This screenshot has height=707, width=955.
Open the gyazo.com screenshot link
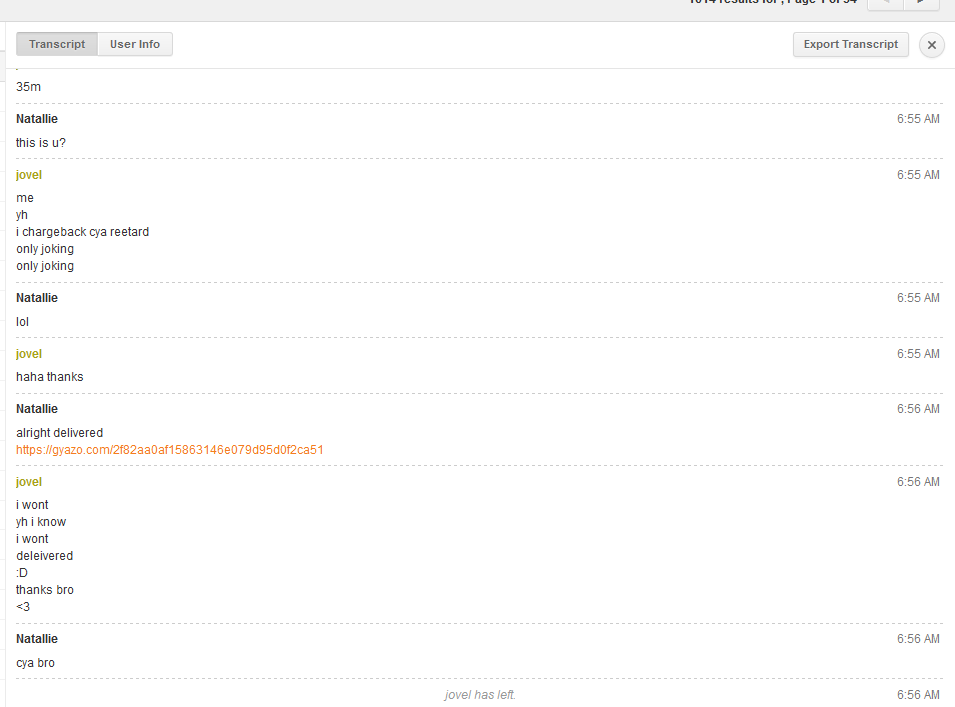click(x=169, y=450)
